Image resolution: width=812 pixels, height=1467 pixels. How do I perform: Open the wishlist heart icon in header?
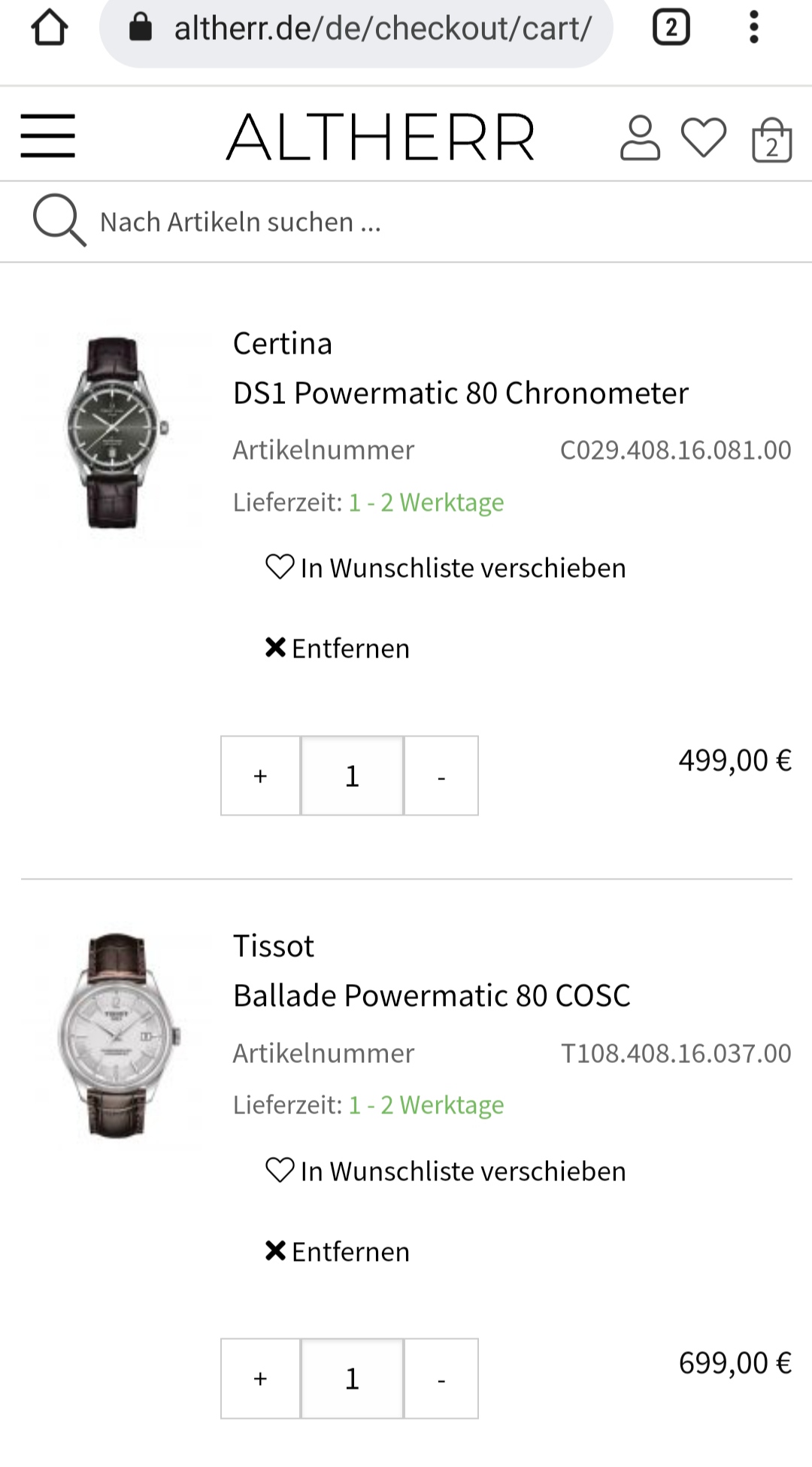click(704, 138)
